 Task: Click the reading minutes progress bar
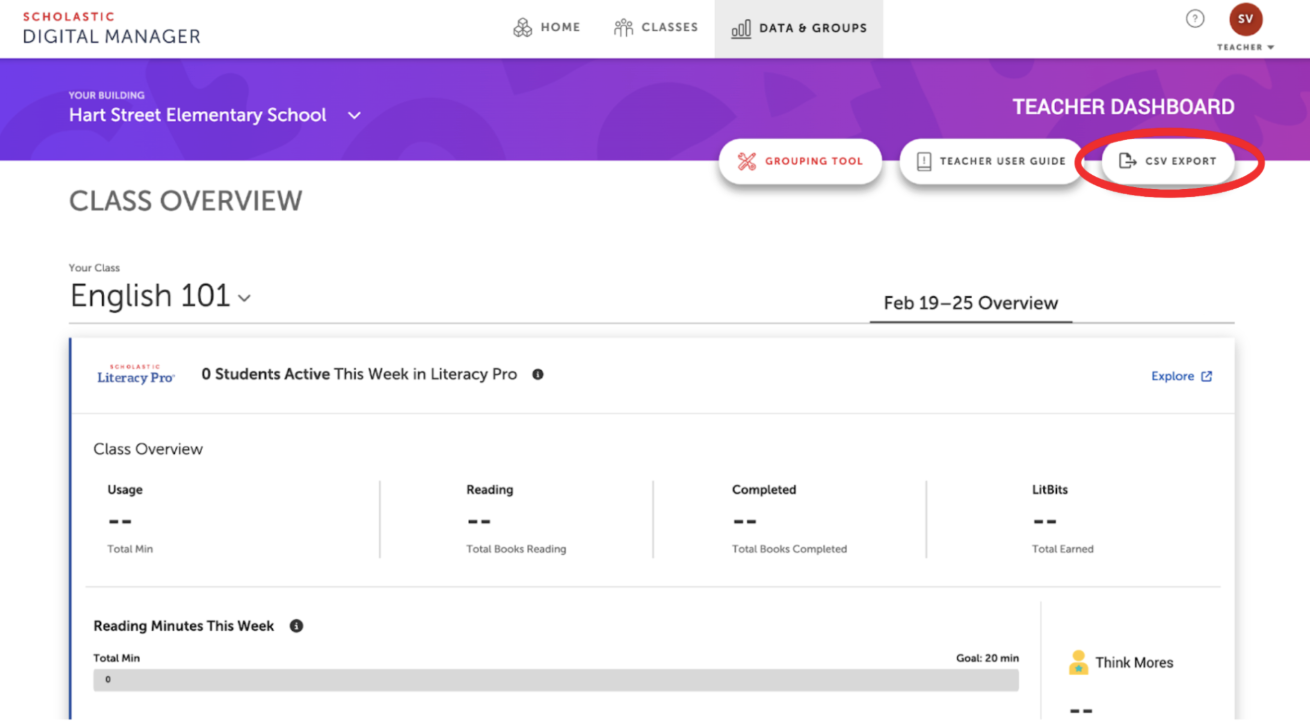556,680
